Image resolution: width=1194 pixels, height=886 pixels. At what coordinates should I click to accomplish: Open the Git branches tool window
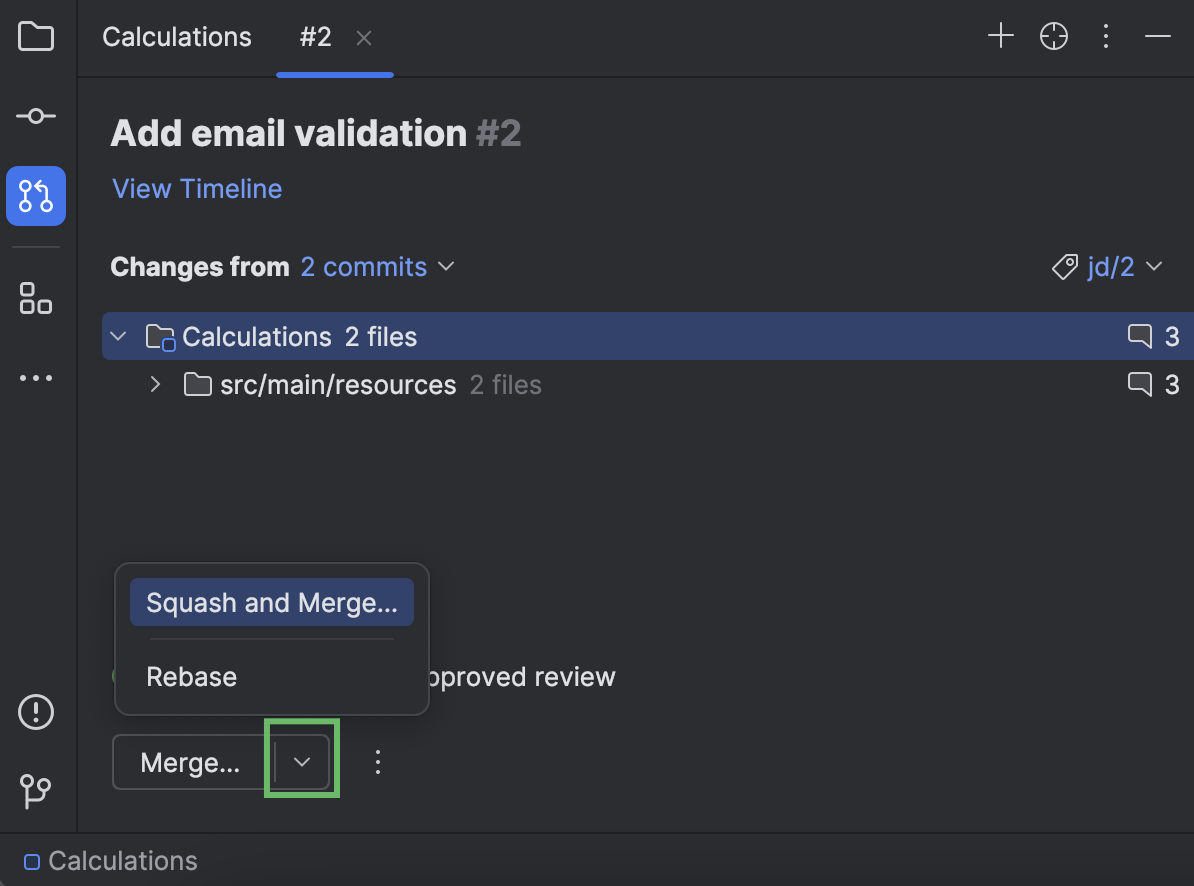pos(36,791)
